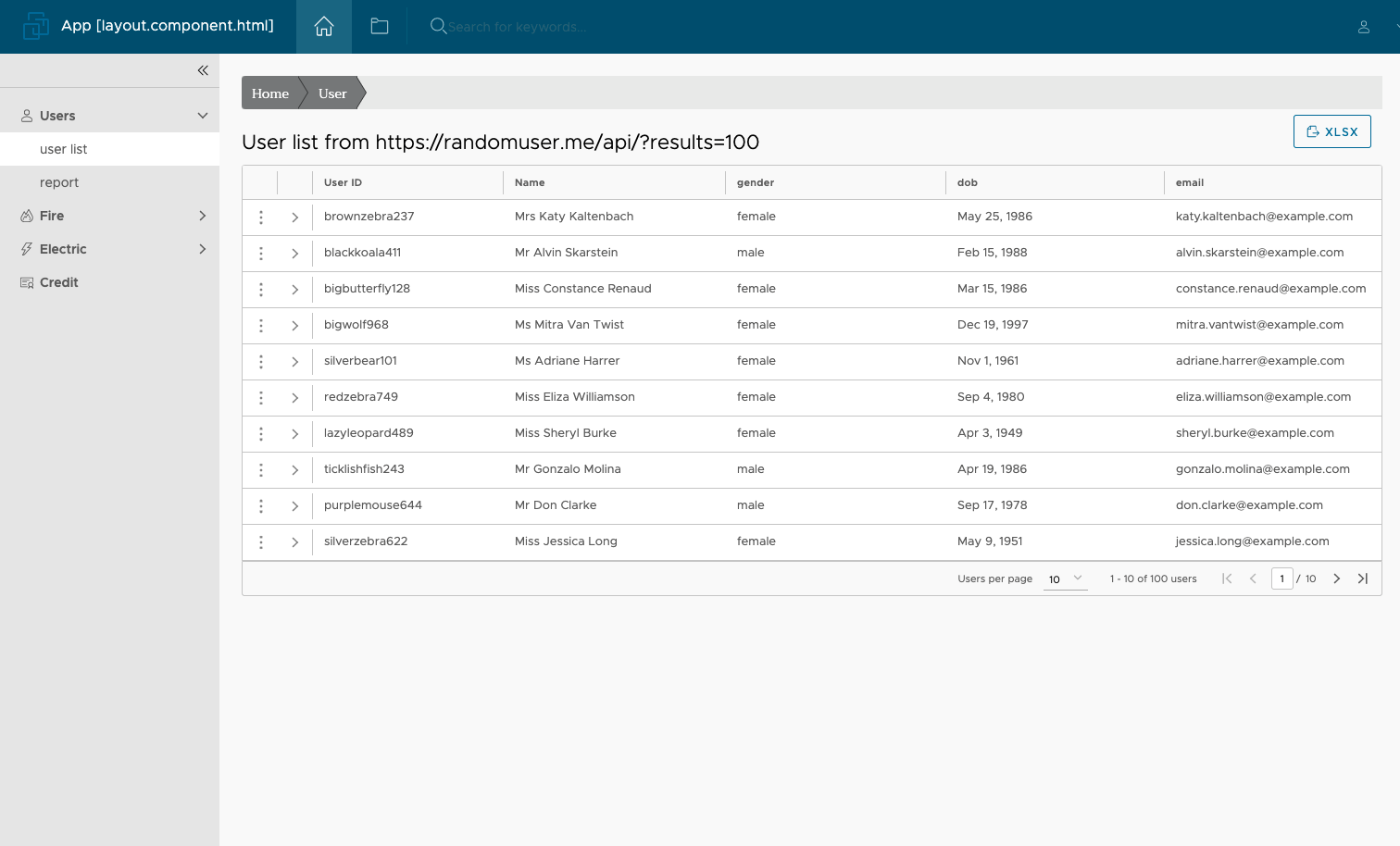Open action menu for brownzebra237 row
1400x846 pixels.
coord(261,218)
